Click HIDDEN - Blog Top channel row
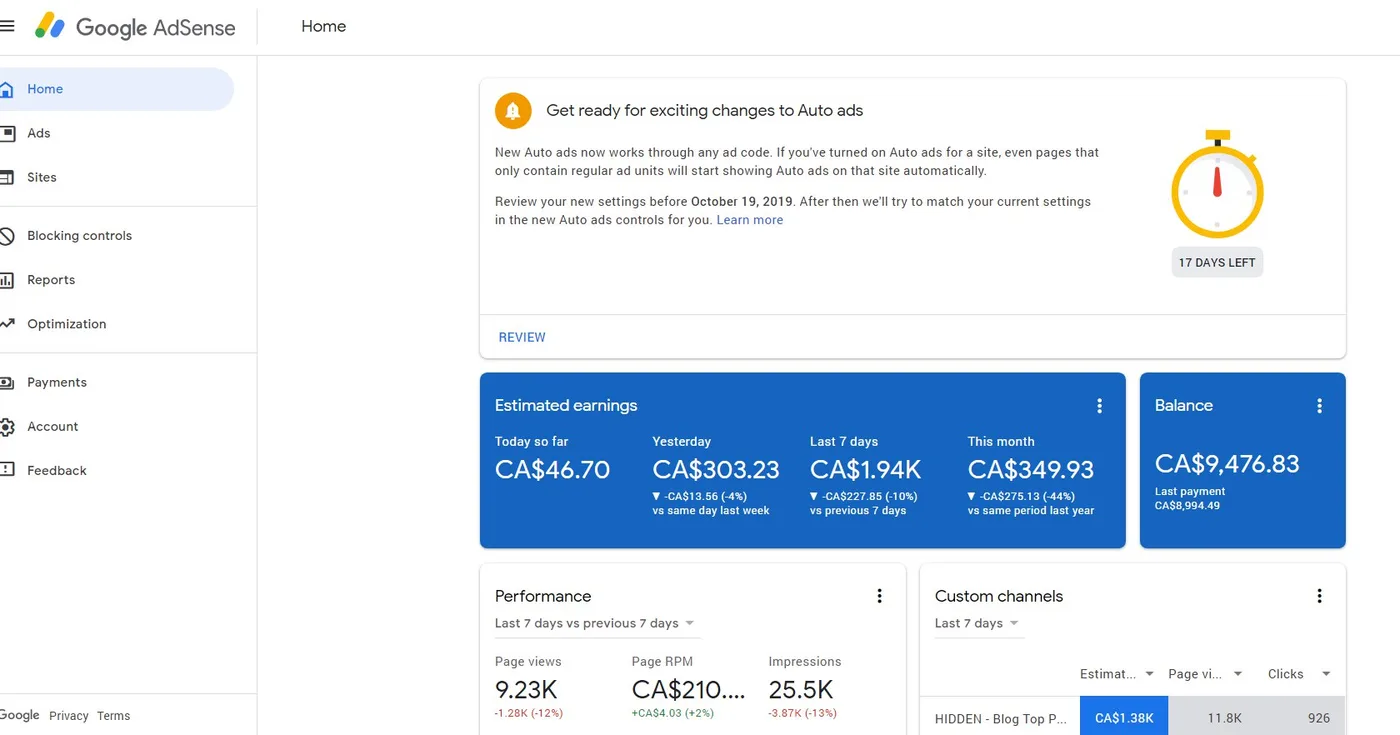 [1001, 719]
